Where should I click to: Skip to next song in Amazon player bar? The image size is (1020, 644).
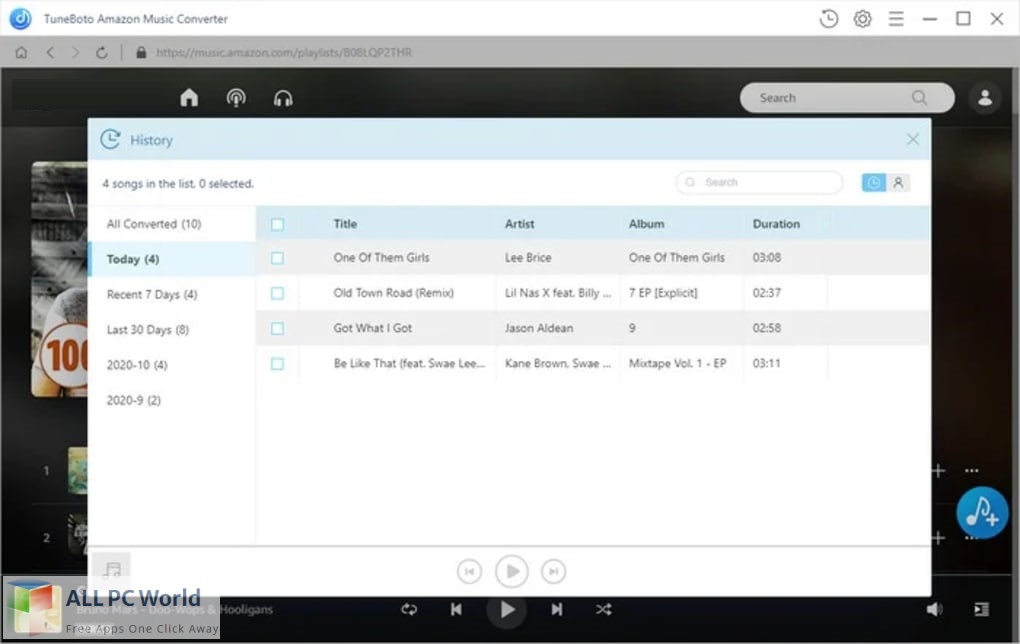click(x=557, y=610)
